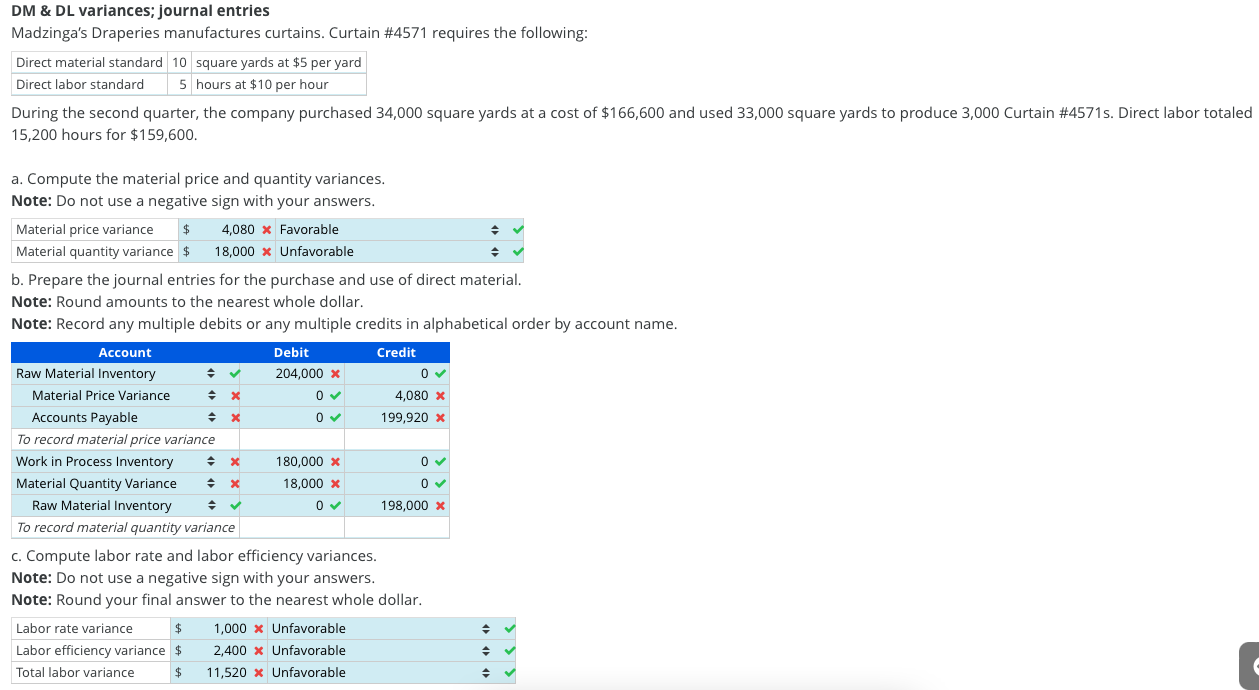Select the Work in Process Inventory account chooser
Image resolution: width=1259 pixels, height=690 pixels.
coord(211,461)
